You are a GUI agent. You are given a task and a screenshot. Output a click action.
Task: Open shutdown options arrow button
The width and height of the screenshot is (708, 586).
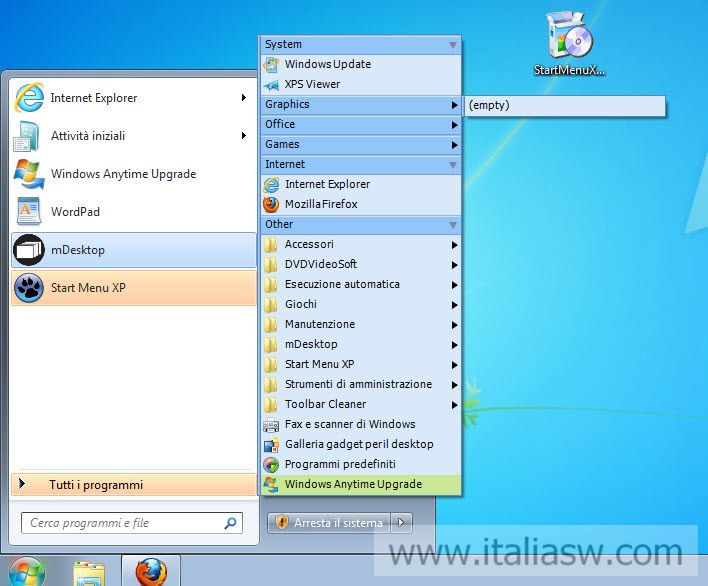pyautogui.click(x=401, y=523)
